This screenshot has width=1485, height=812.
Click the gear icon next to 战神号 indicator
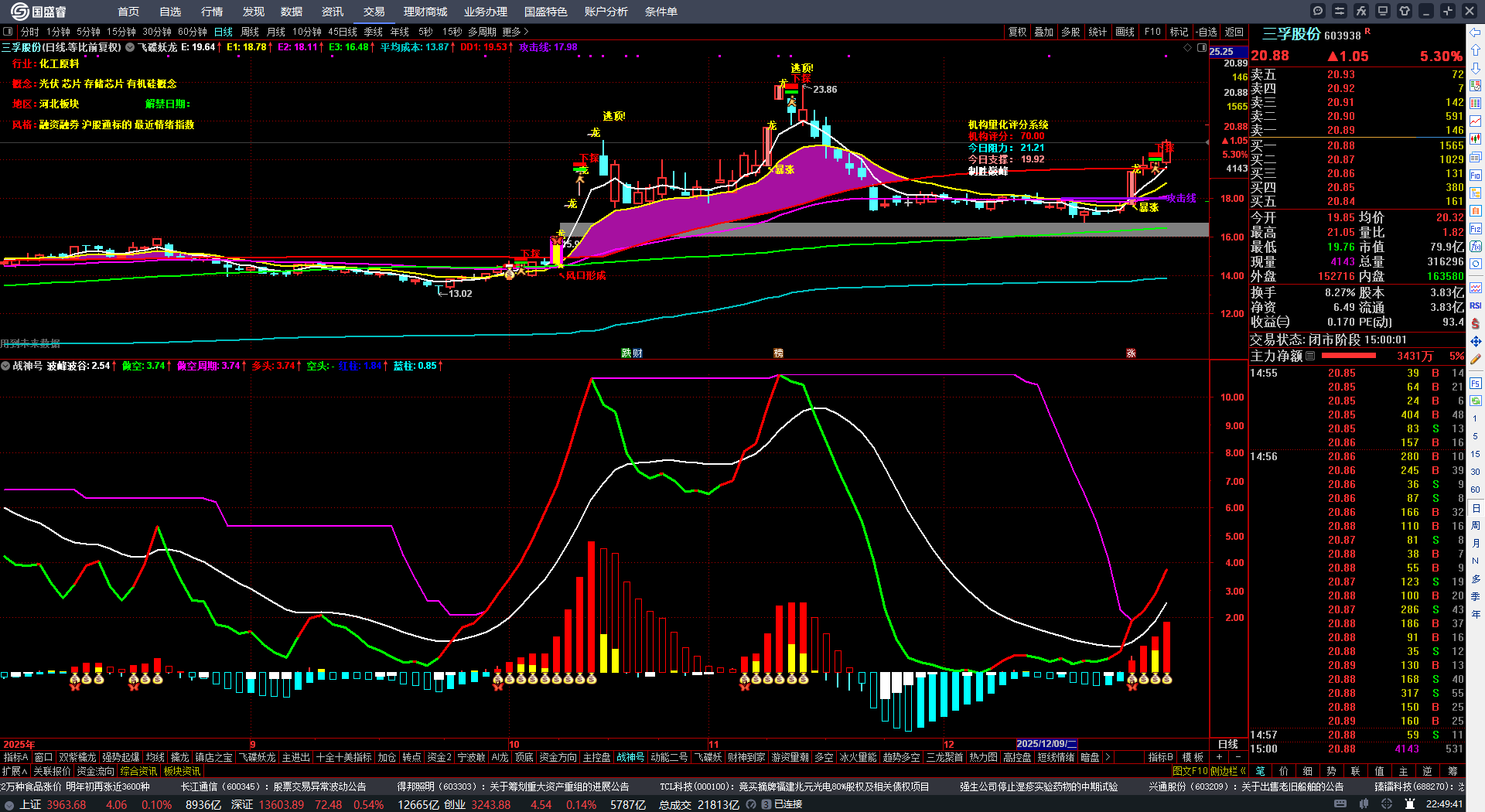(x=5, y=366)
